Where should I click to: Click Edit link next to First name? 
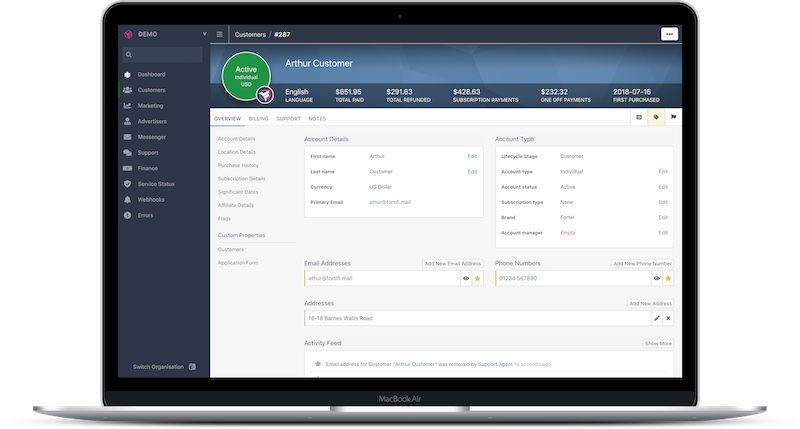pos(472,156)
